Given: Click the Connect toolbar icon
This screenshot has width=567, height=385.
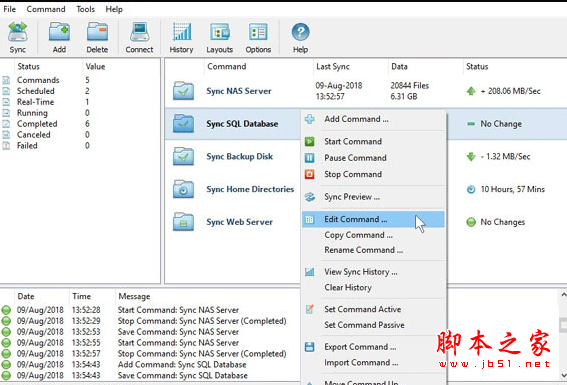Looking at the screenshot, I should click(139, 31).
